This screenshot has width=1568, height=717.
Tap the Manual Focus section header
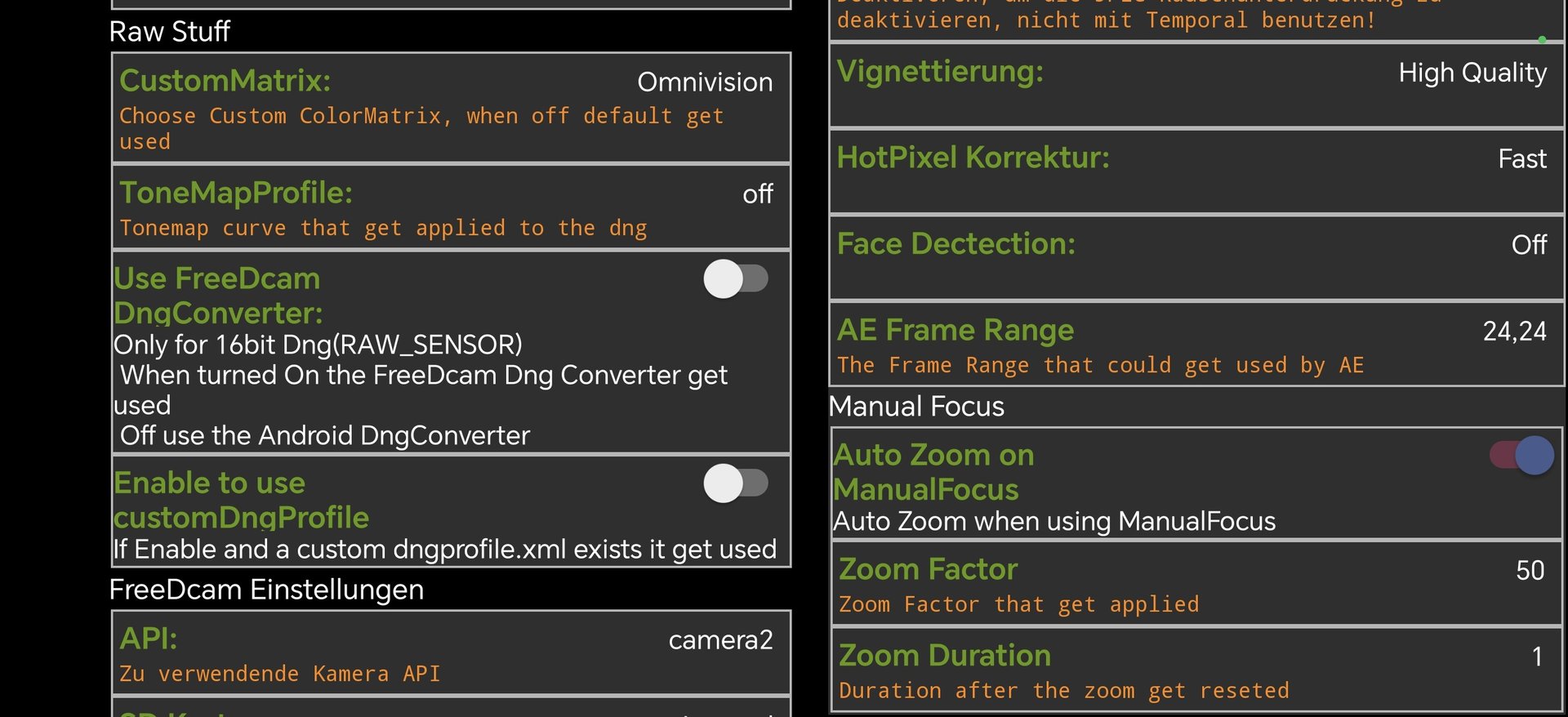916,407
